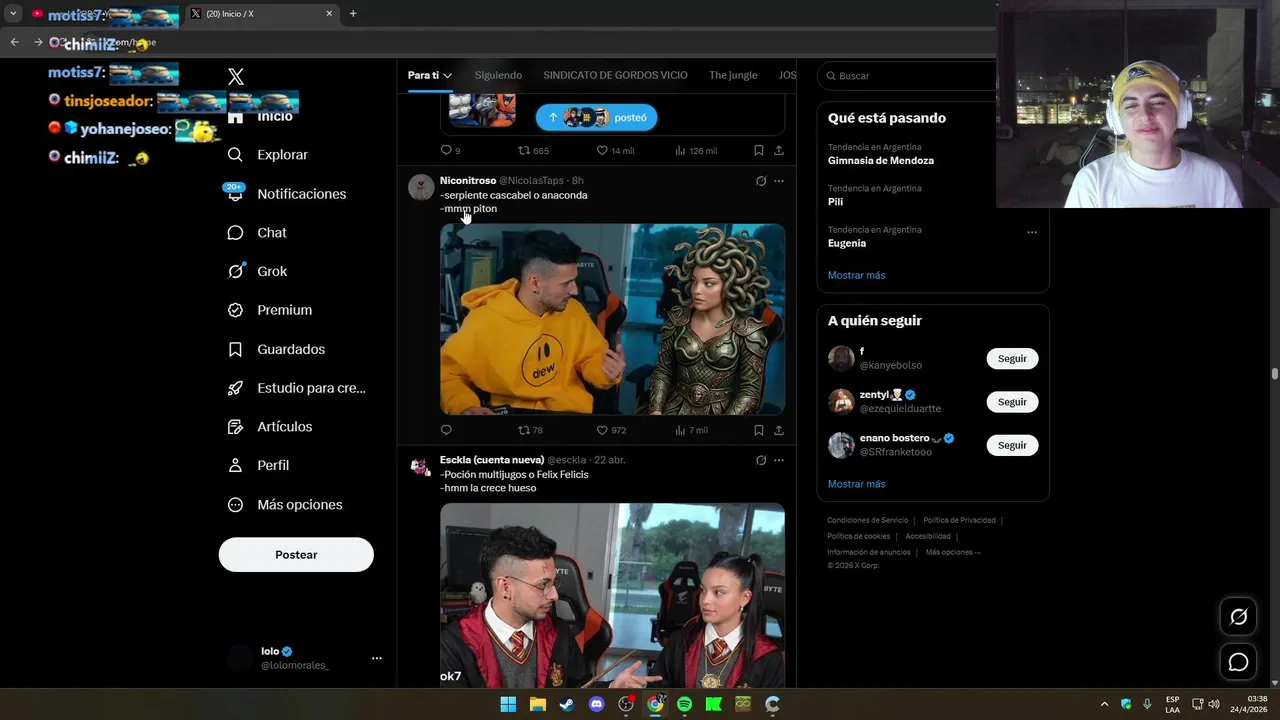Open more options on Esckla post

coord(779,460)
